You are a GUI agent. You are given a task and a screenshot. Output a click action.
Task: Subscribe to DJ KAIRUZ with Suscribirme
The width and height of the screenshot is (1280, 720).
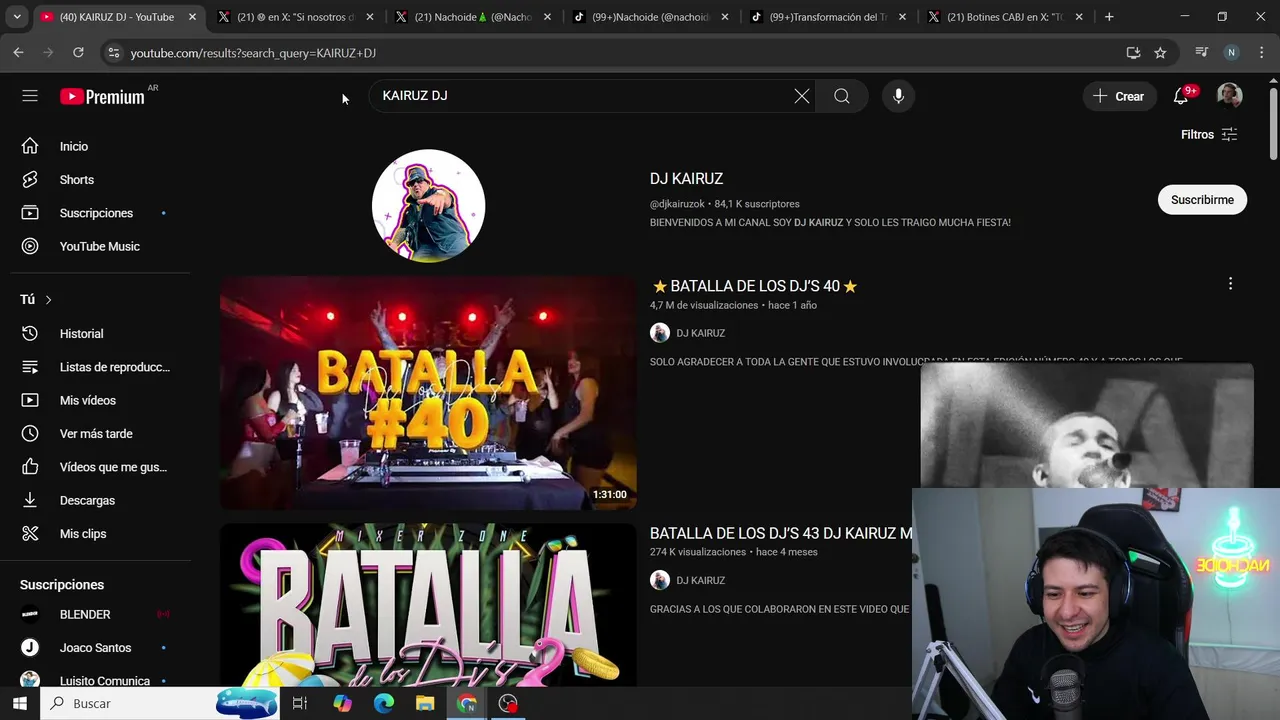(x=1202, y=200)
